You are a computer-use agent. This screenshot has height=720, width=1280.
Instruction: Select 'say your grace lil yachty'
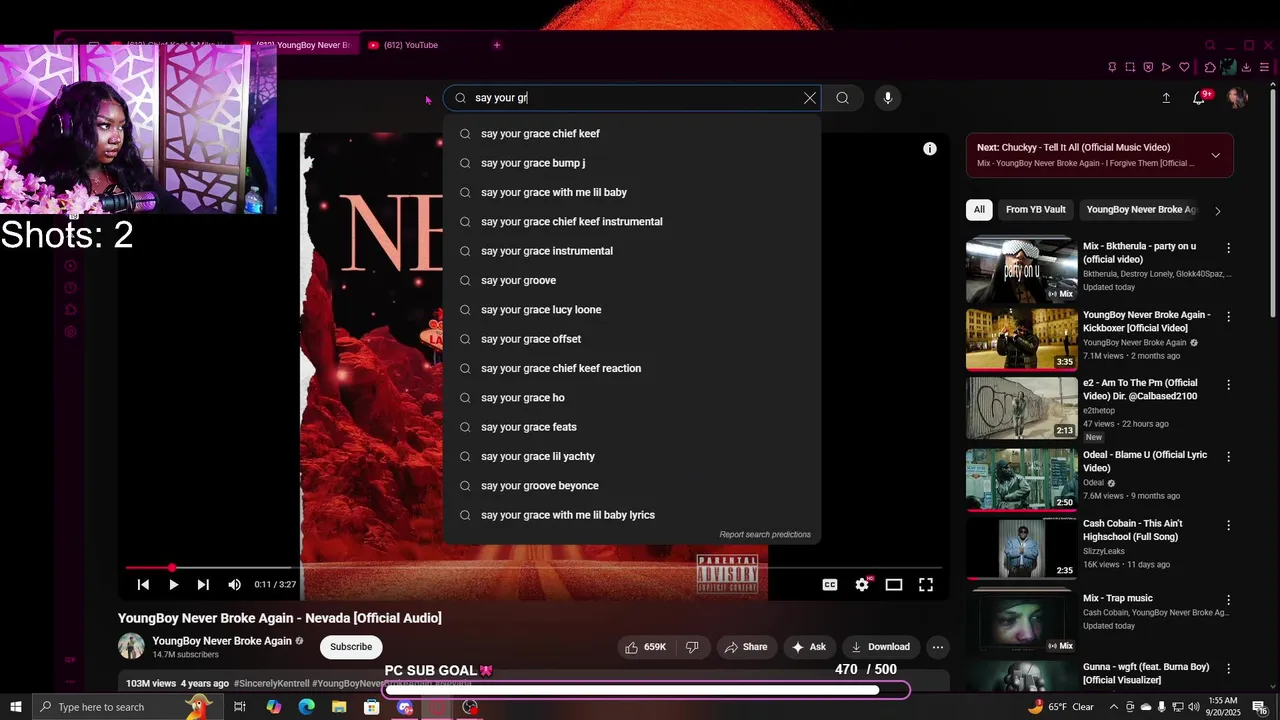[632, 456]
